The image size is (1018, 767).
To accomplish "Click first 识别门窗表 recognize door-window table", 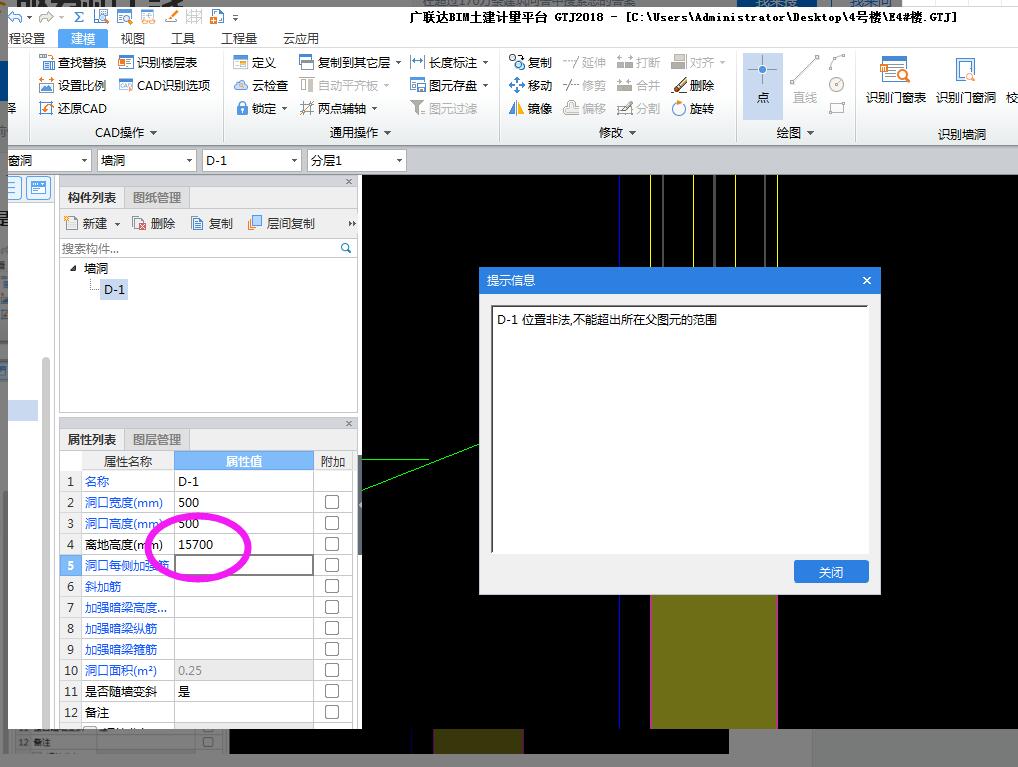I will [x=895, y=81].
